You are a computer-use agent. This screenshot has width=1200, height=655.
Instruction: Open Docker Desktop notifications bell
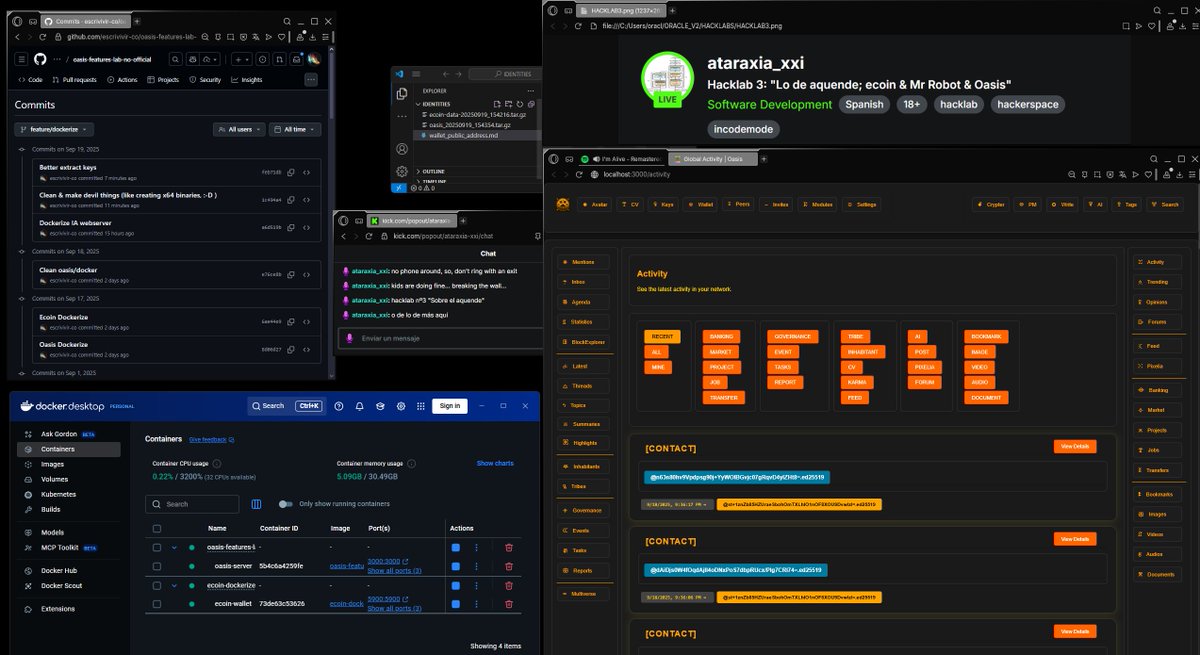[360, 406]
